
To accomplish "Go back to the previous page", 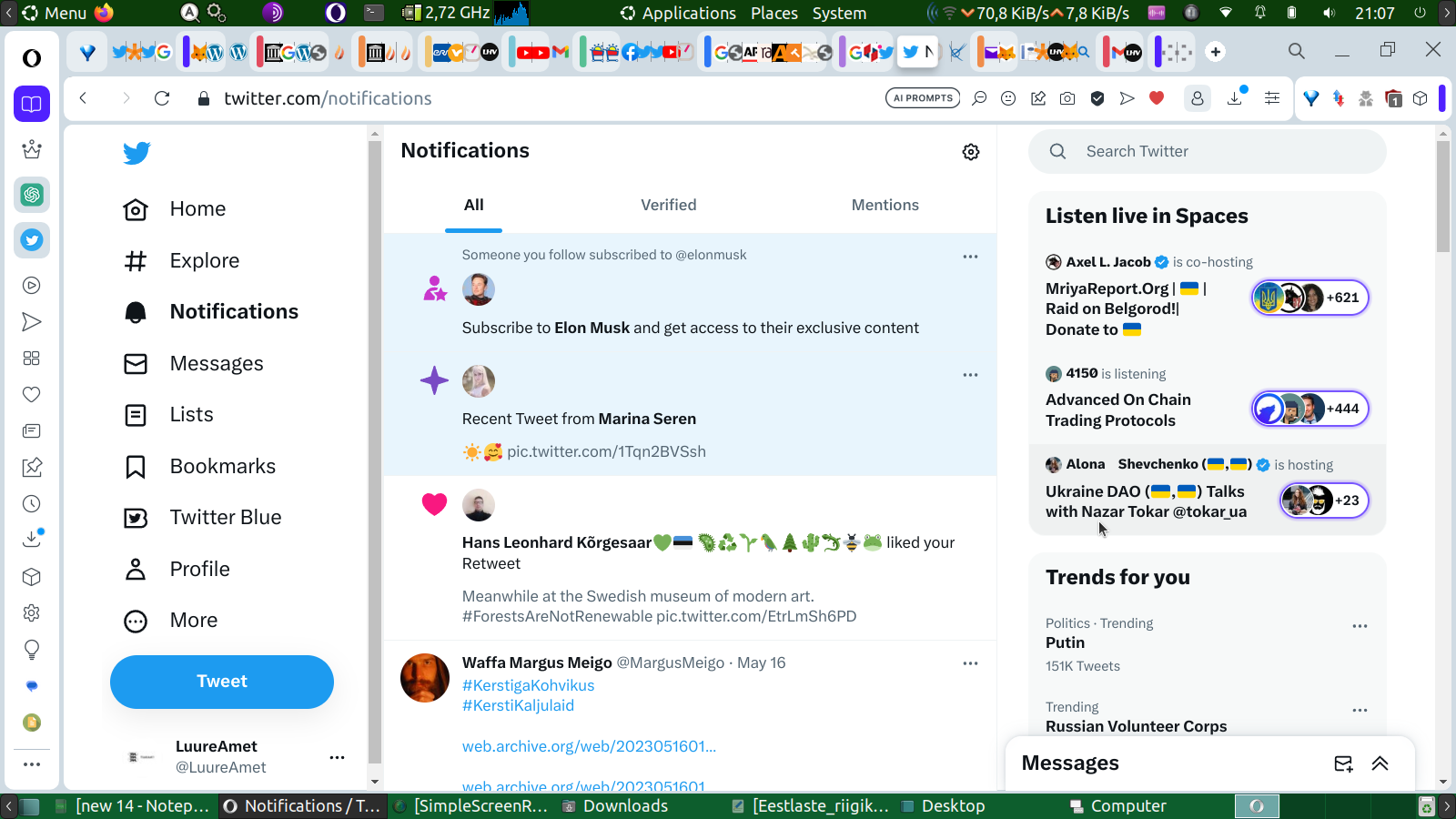I will click(83, 98).
